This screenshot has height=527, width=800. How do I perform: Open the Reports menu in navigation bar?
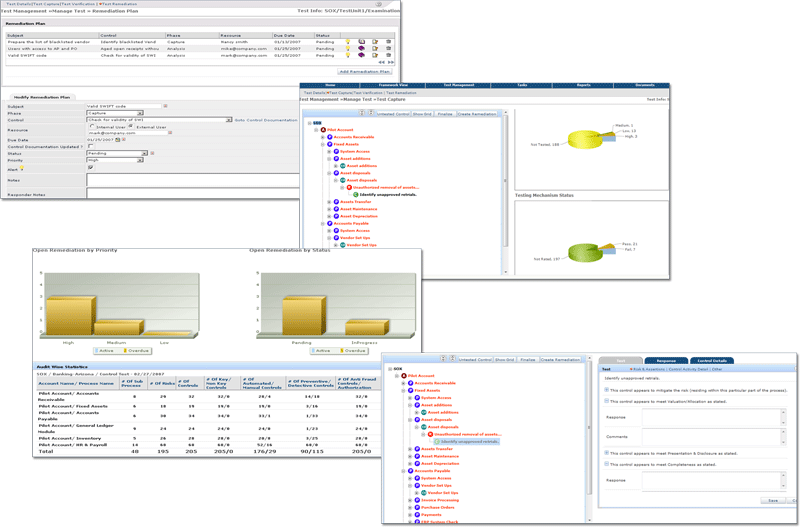(583, 86)
